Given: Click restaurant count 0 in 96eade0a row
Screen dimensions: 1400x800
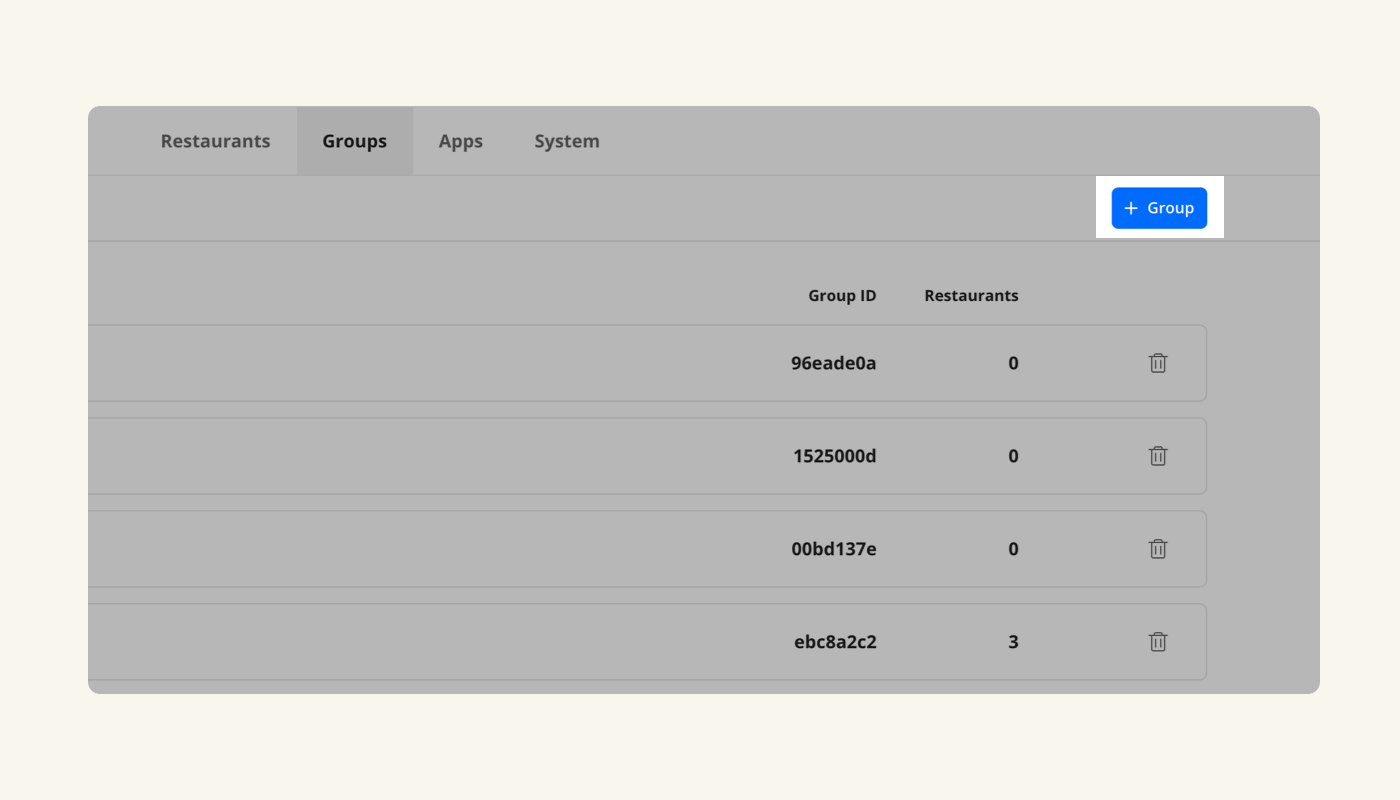Looking at the screenshot, I should [1013, 363].
